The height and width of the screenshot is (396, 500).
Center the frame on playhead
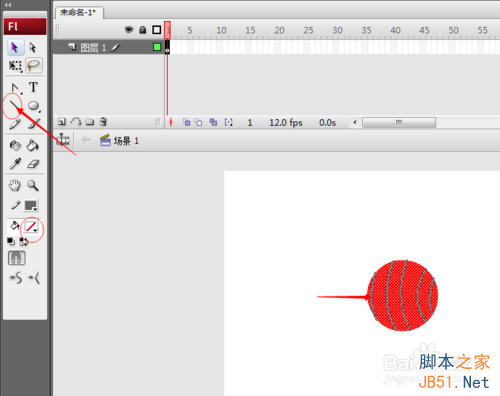pos(171,122)
